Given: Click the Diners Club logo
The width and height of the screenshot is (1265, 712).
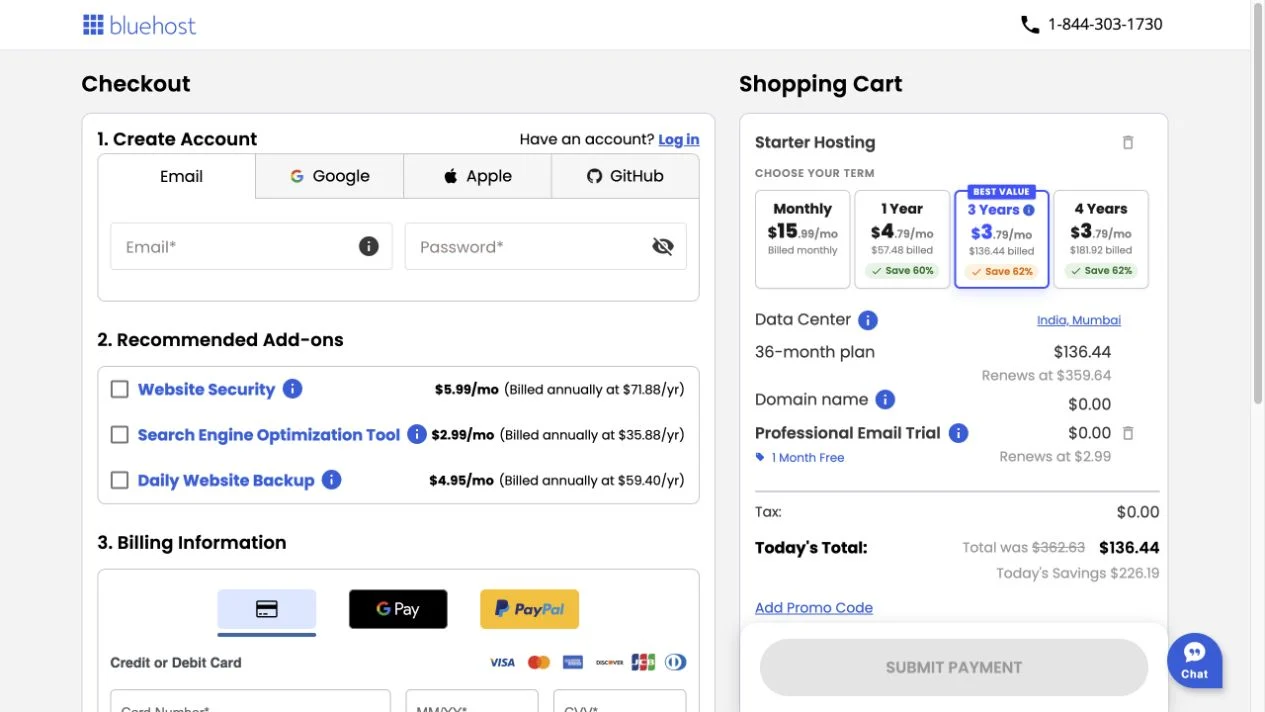Looking at the screenshot, I should (675, 662).
